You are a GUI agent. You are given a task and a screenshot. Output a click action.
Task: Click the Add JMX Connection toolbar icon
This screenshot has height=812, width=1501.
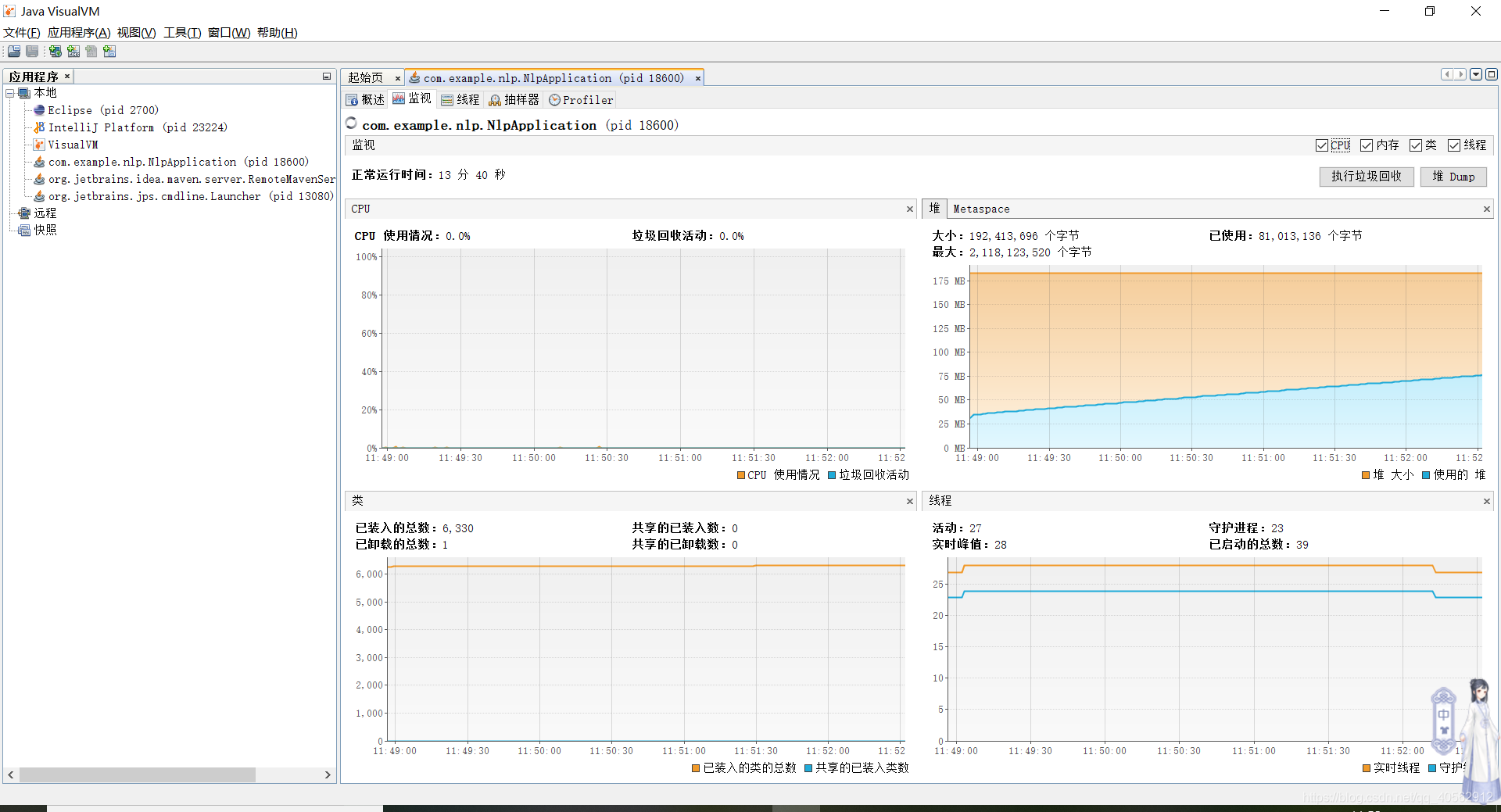coord(73,52)
